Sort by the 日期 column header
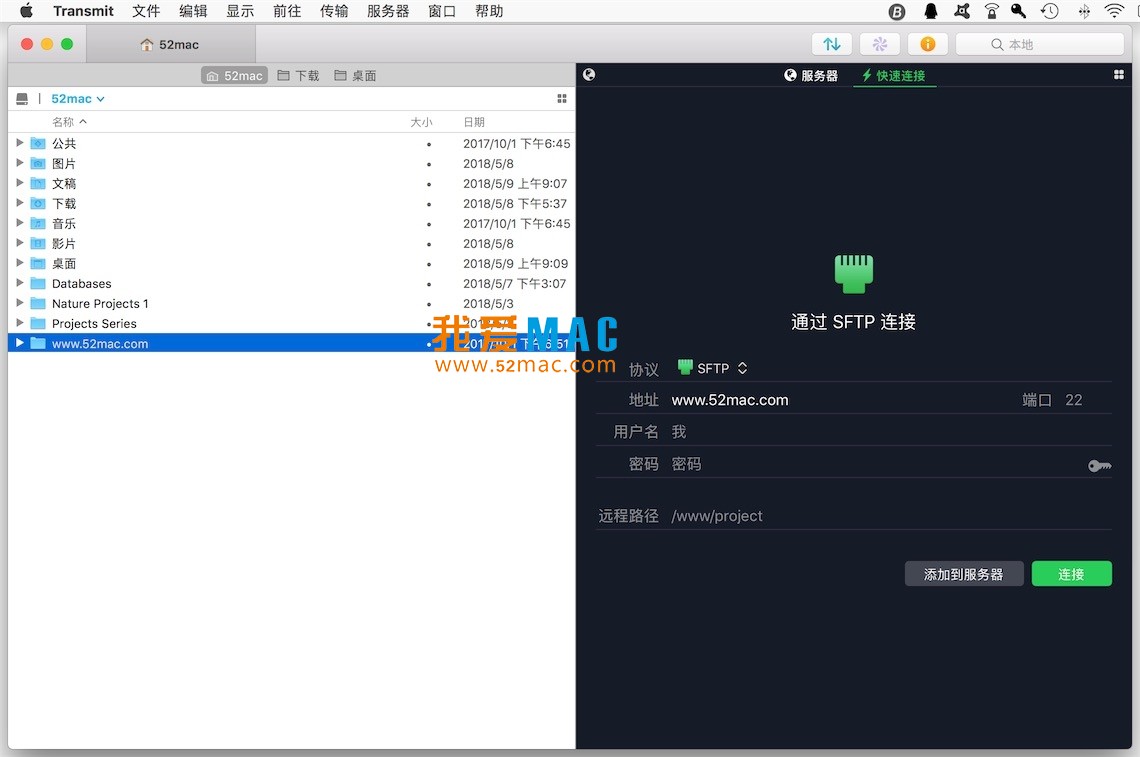This screenshot has width=1140, height=757. [x=474, y=121]
